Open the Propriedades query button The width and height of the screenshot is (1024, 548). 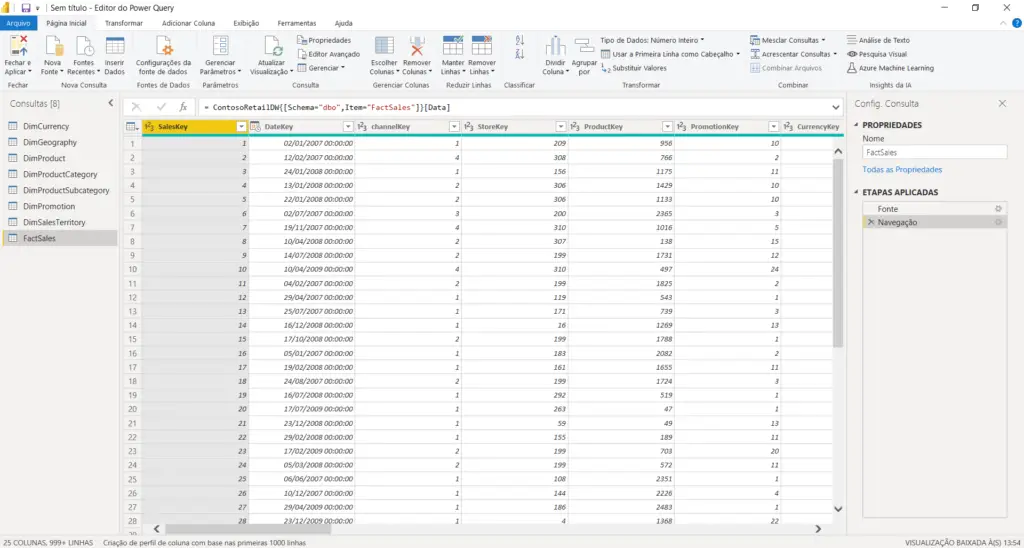click(324, 40)
